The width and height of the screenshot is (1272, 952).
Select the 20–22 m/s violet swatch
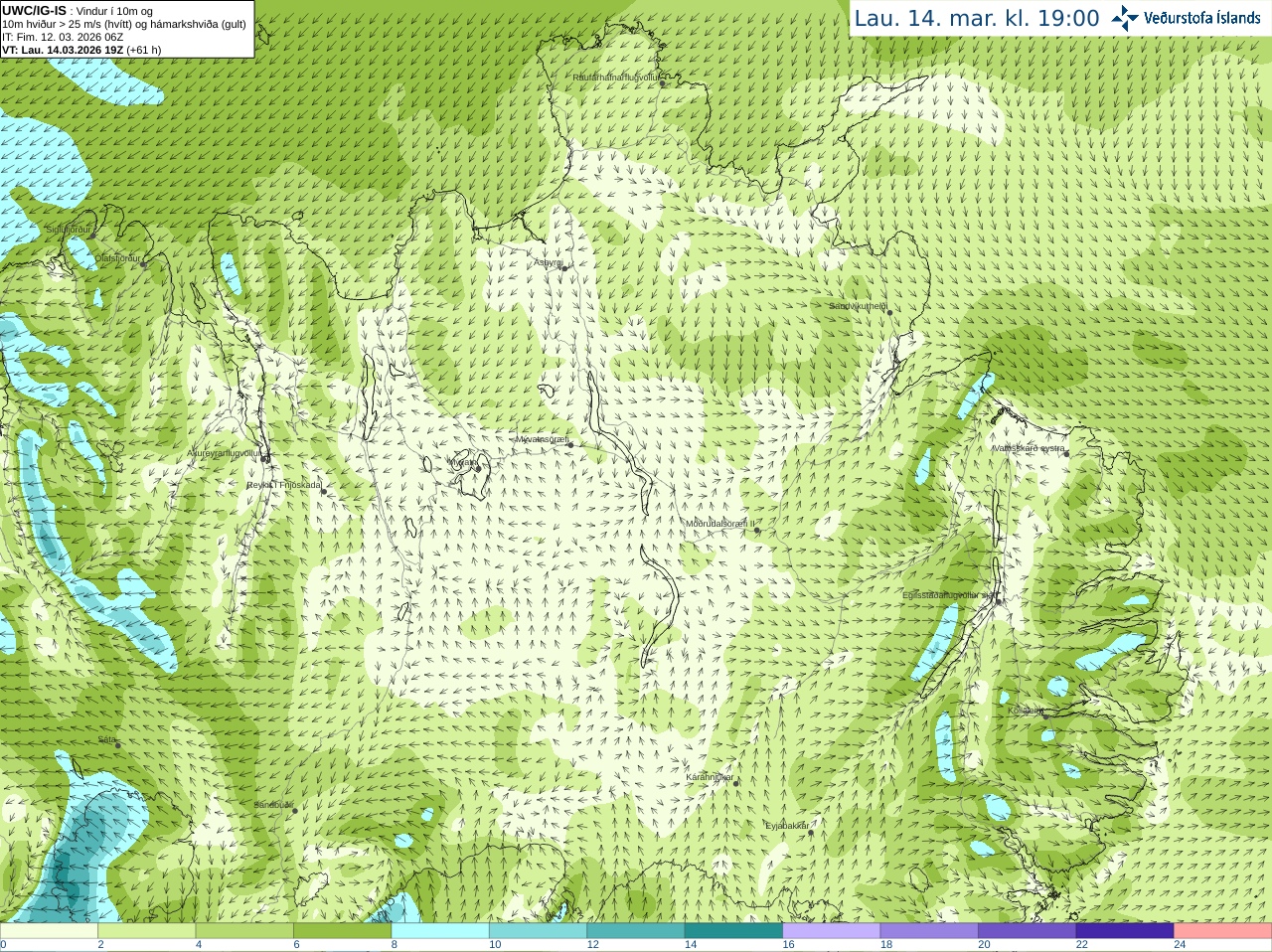(1028, 931)
